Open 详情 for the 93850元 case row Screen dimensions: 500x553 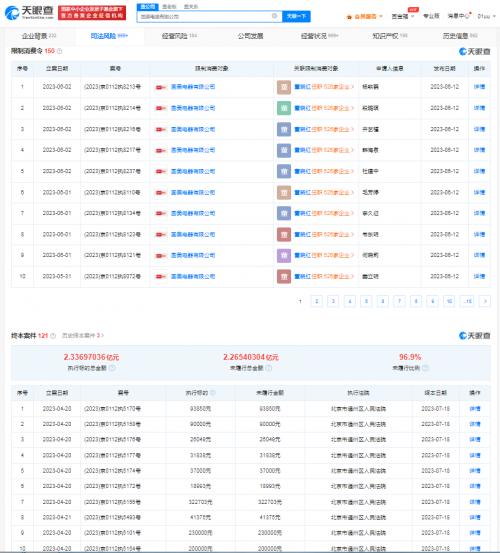(x=475, y=409)
